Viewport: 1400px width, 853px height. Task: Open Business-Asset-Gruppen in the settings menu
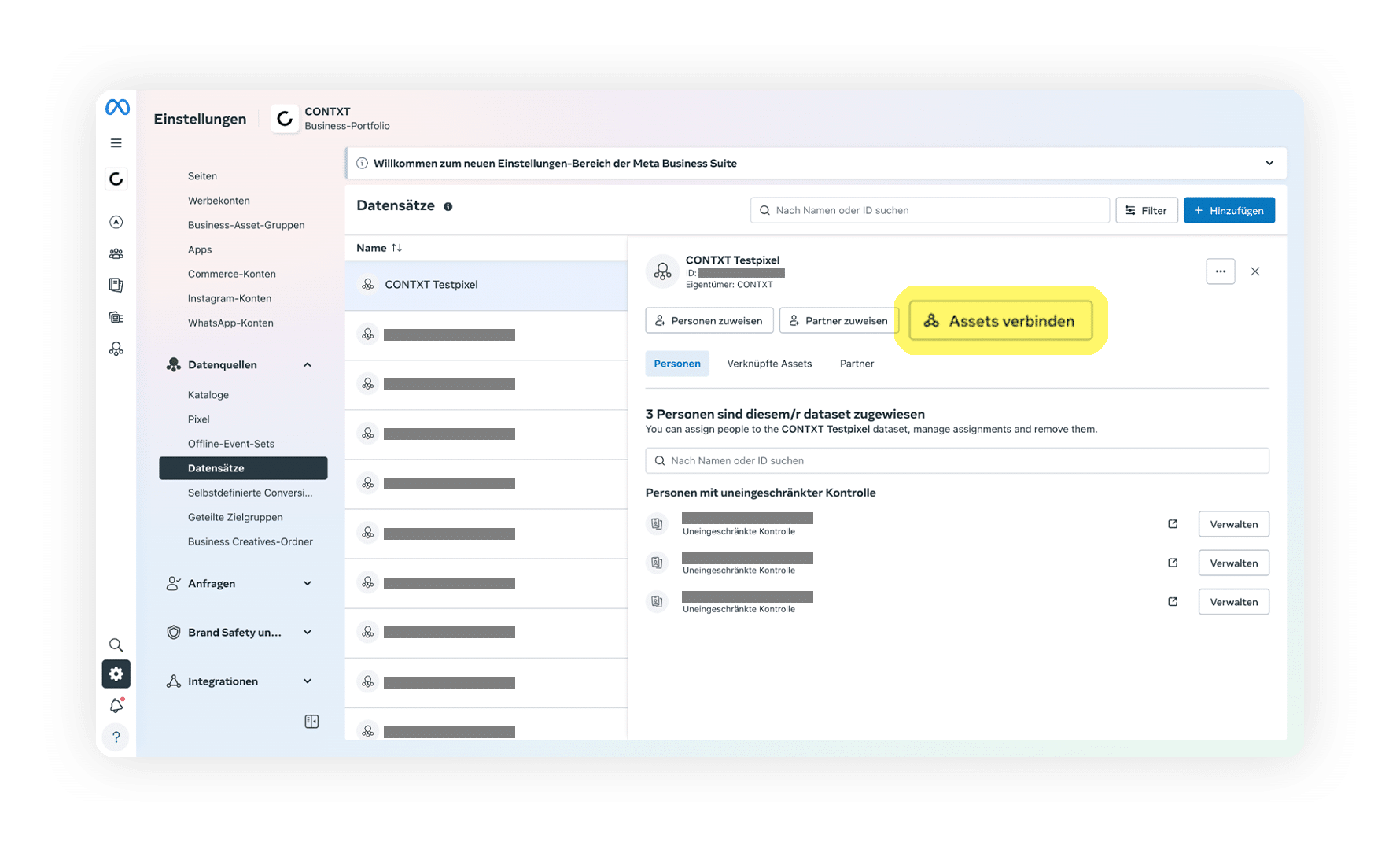pos(246,225)
